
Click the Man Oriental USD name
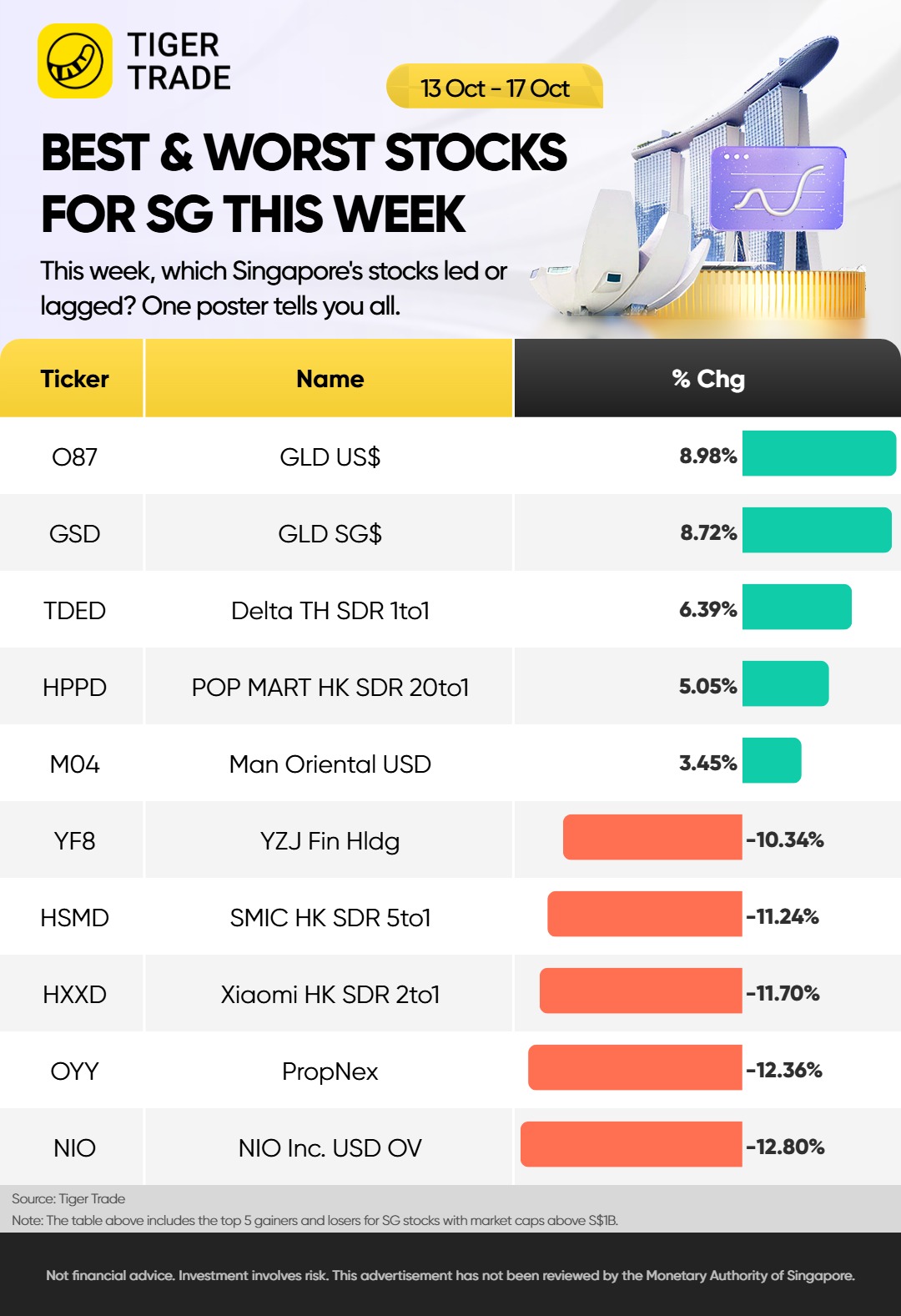click(x=330, y=764)
